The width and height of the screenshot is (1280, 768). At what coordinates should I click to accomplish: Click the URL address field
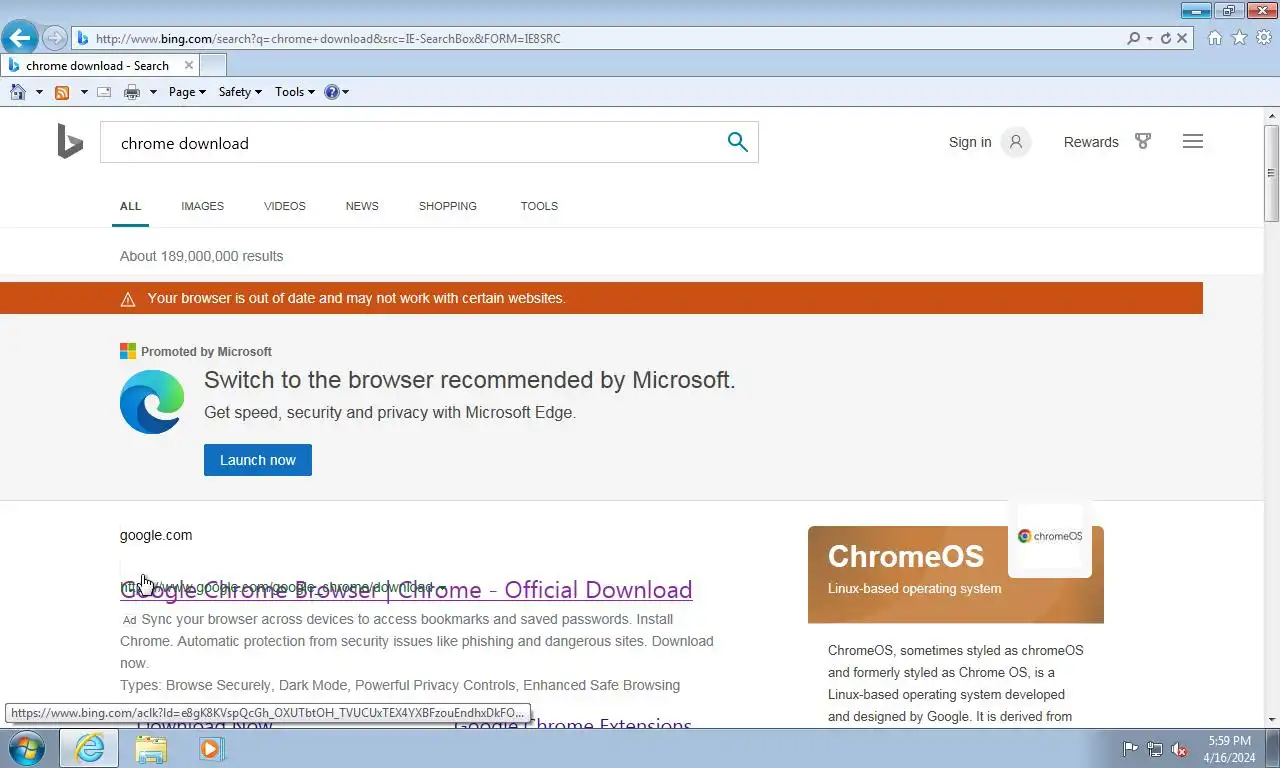coord(600,38)
